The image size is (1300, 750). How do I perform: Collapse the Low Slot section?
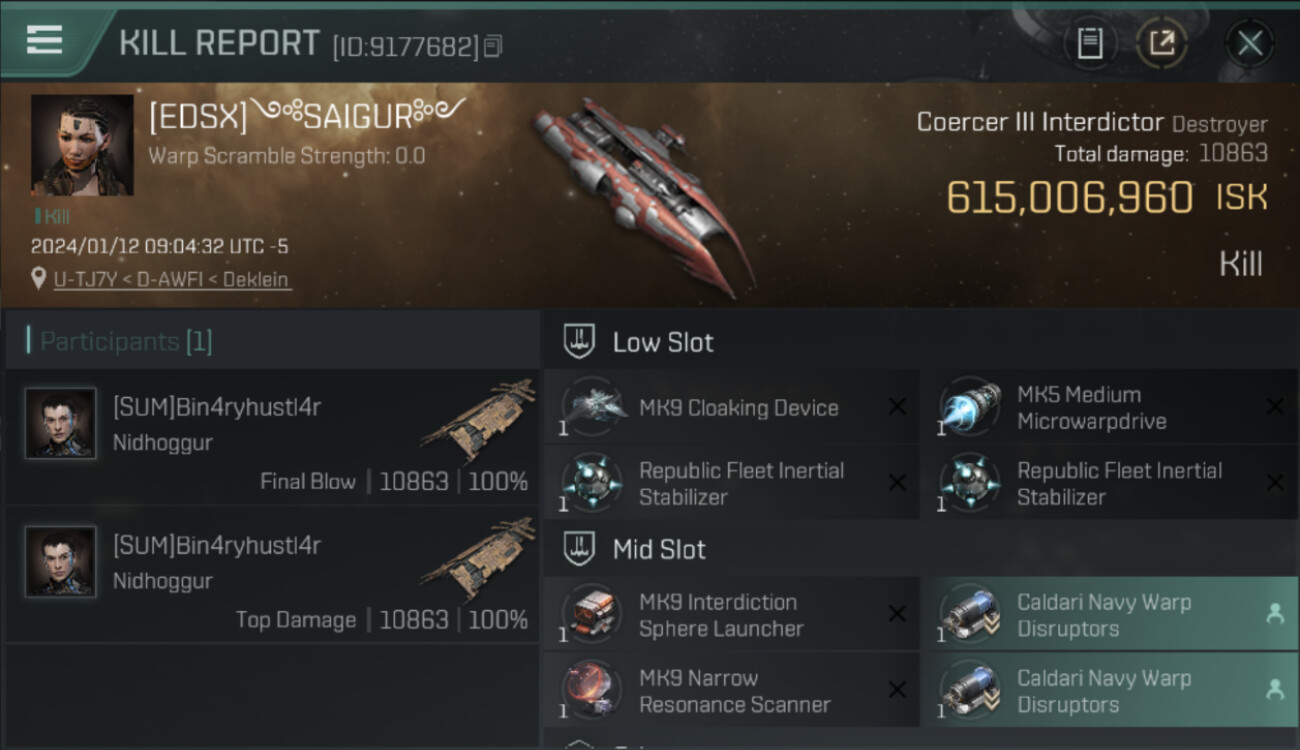(x=581, y=342)
